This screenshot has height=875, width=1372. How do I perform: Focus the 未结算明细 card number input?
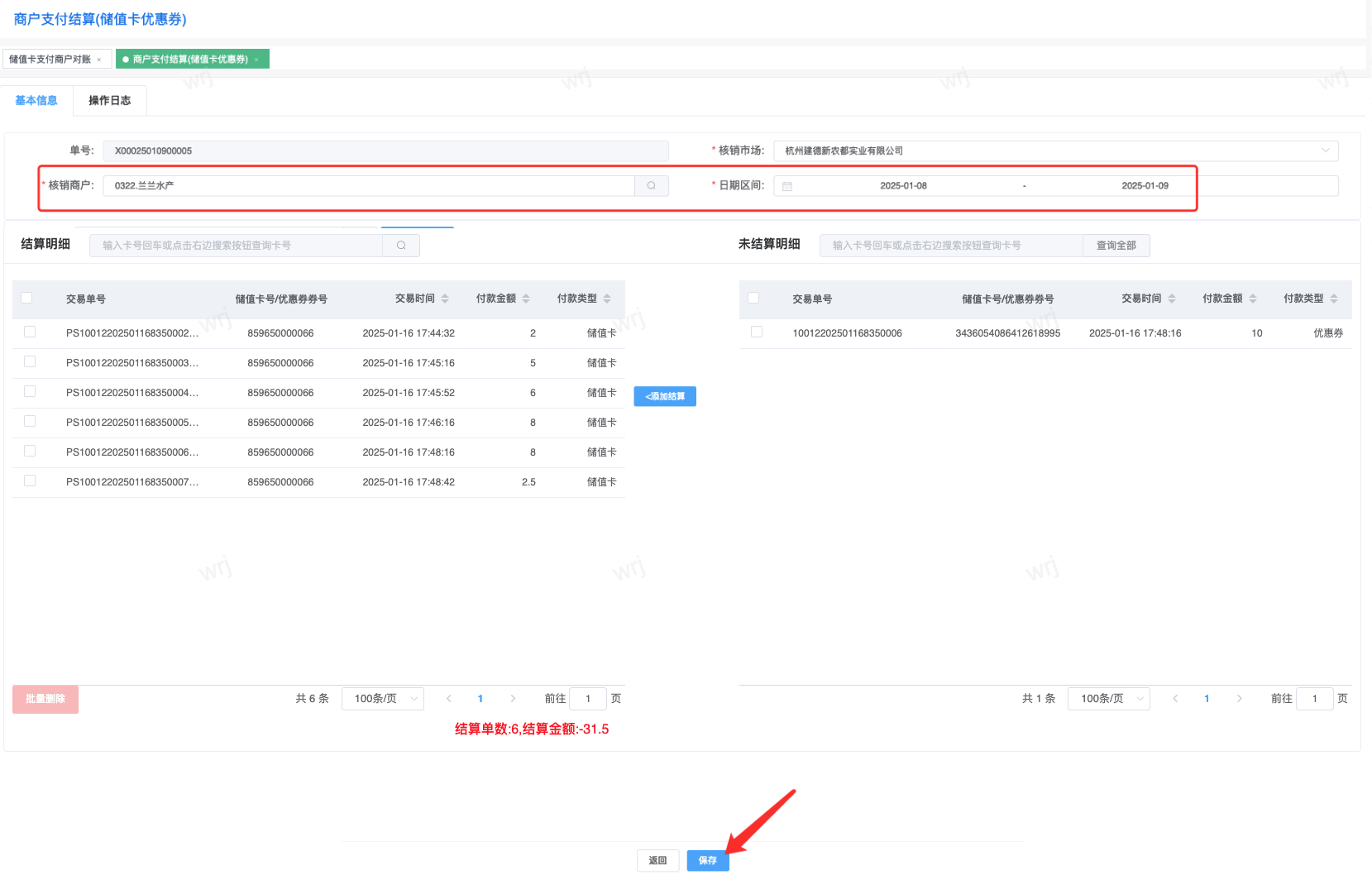coord(951,245)
